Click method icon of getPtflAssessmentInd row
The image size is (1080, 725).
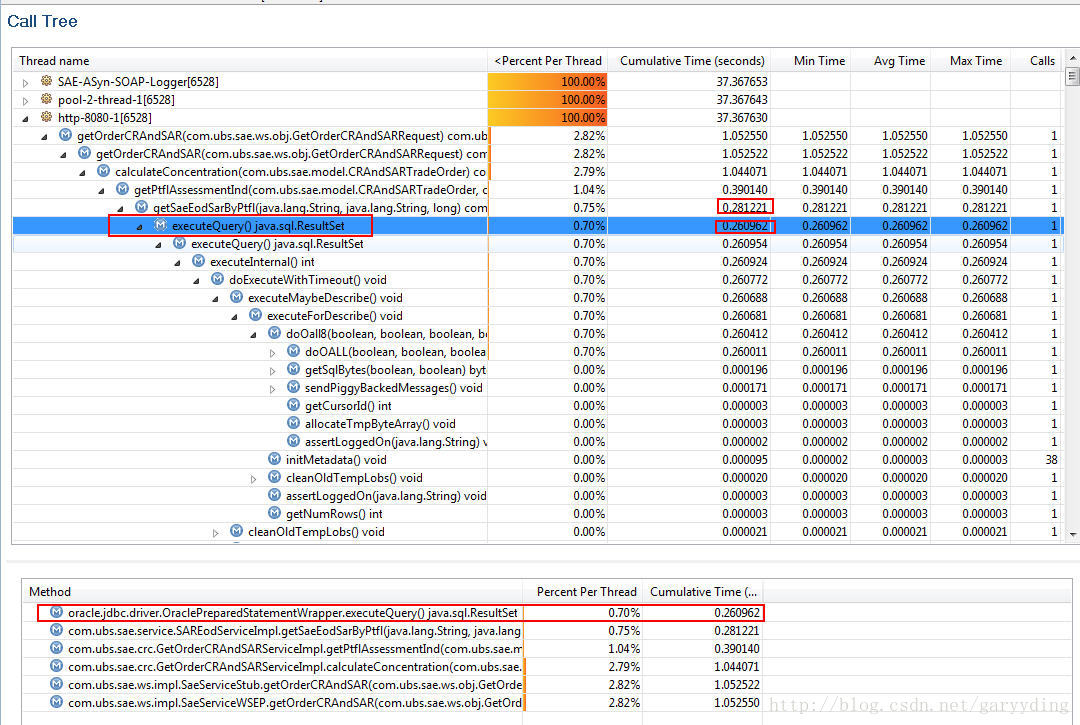(x=122, y=189)
